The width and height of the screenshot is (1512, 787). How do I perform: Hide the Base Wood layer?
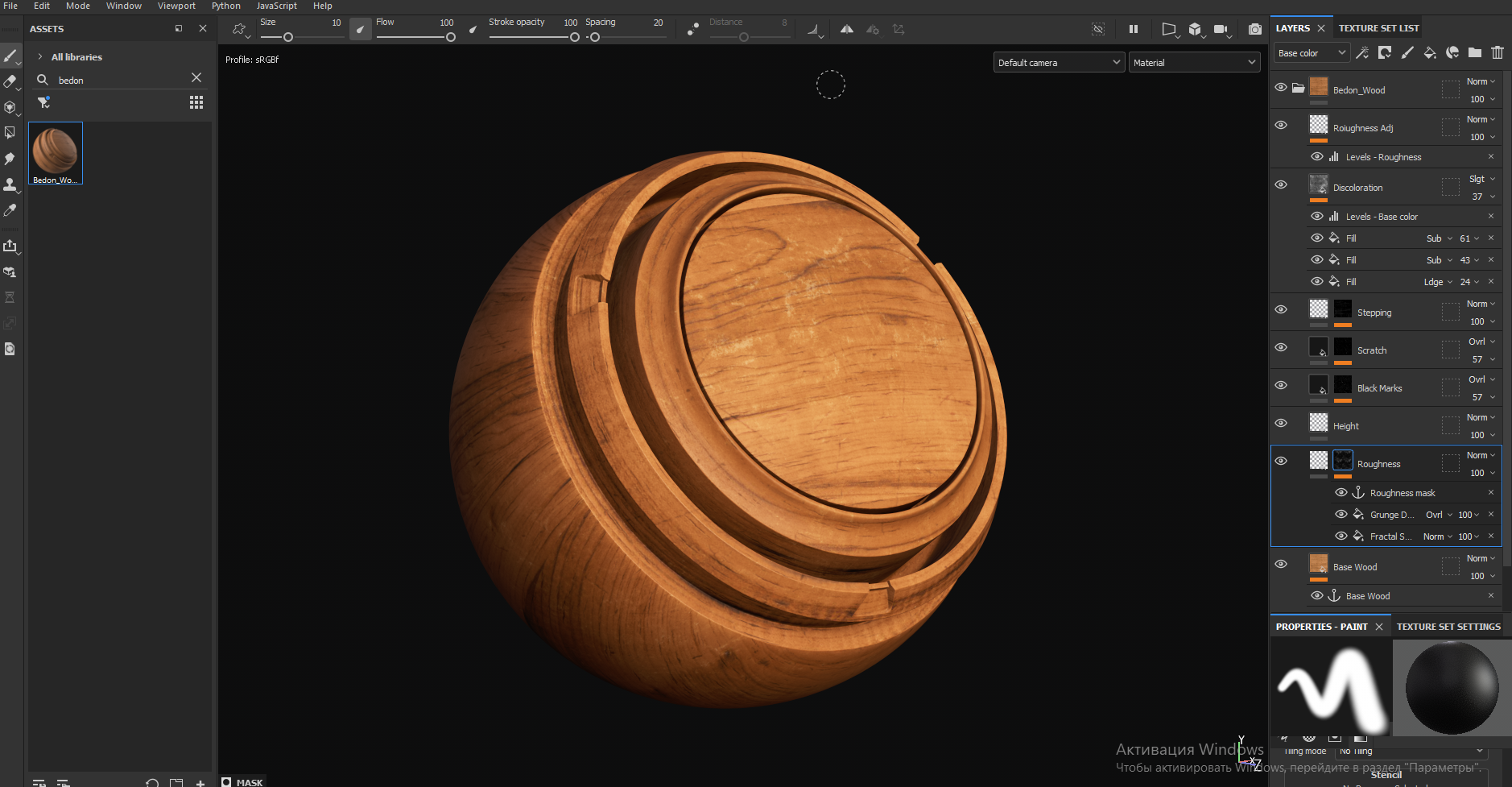click(1281, 564)
